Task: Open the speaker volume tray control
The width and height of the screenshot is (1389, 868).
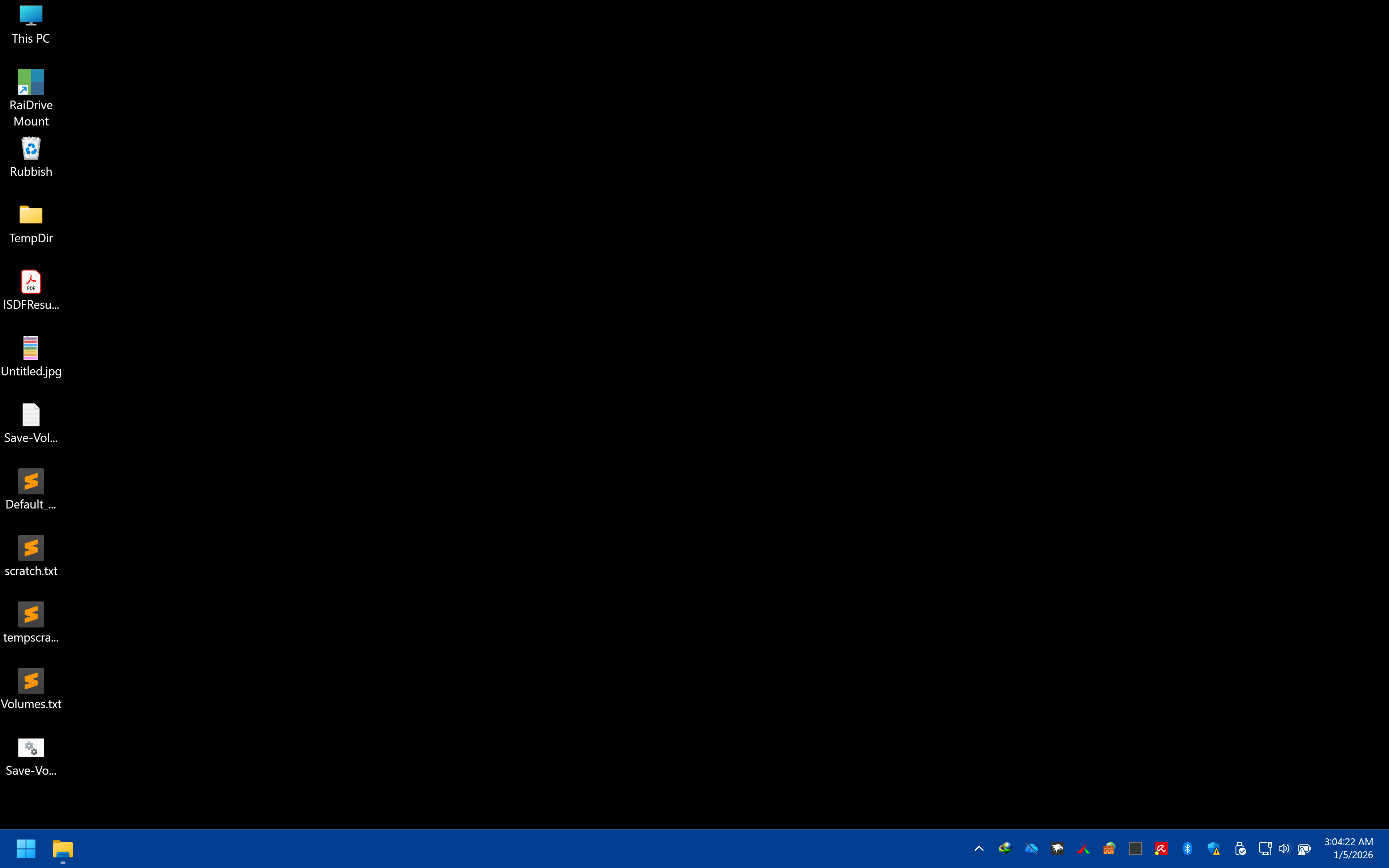Action: (1284, 848)
